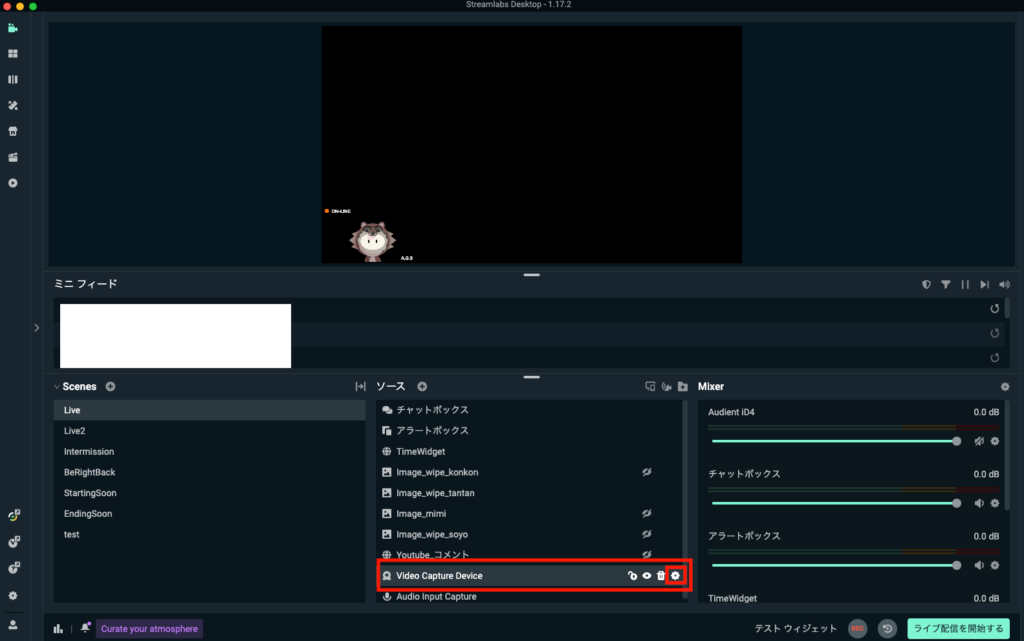The image size is (1024, 641).
Task: Add a new source with plus icon
Action: point(422,387)
